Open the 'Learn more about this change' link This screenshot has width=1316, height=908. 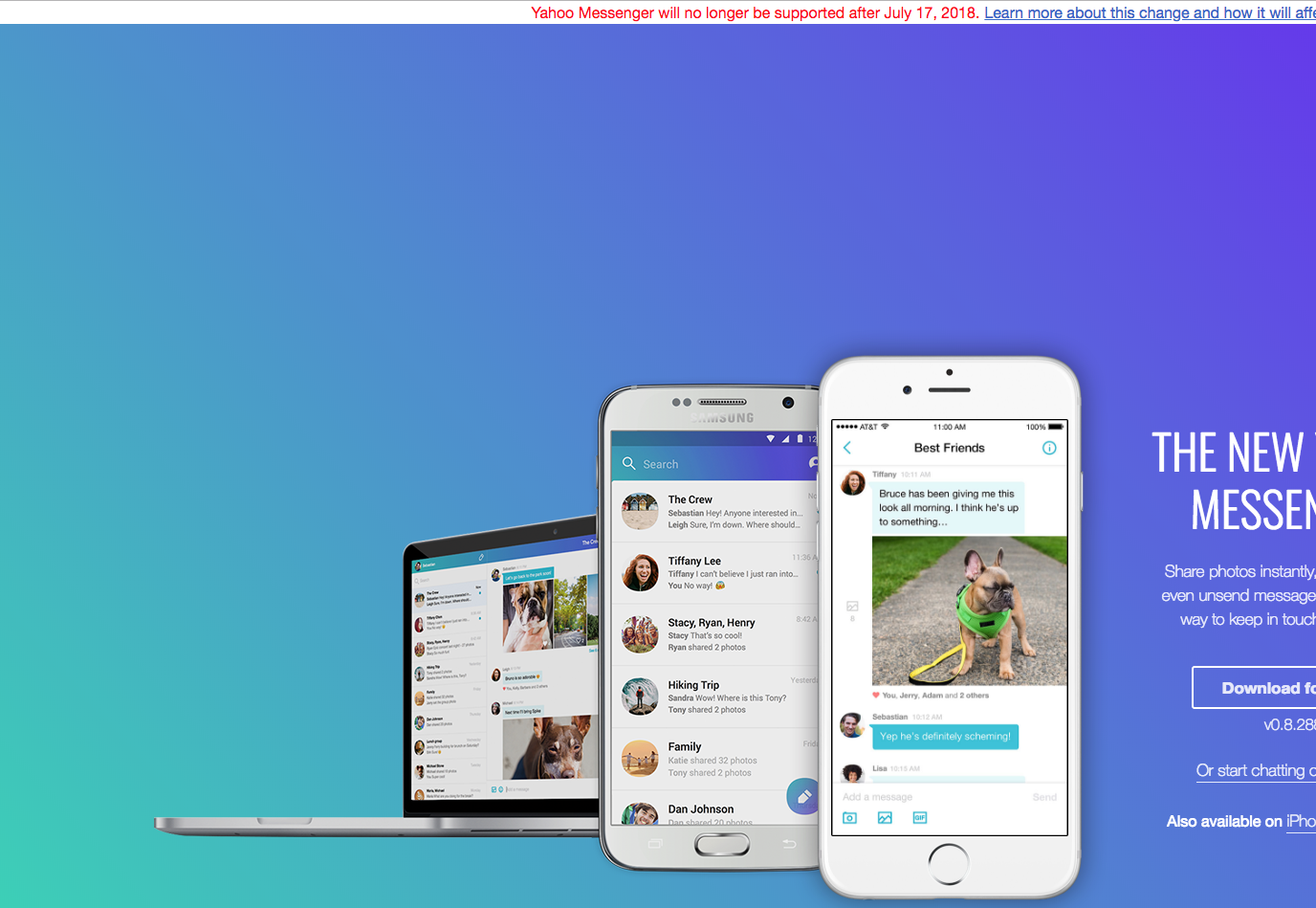[x=1148, y=12]
